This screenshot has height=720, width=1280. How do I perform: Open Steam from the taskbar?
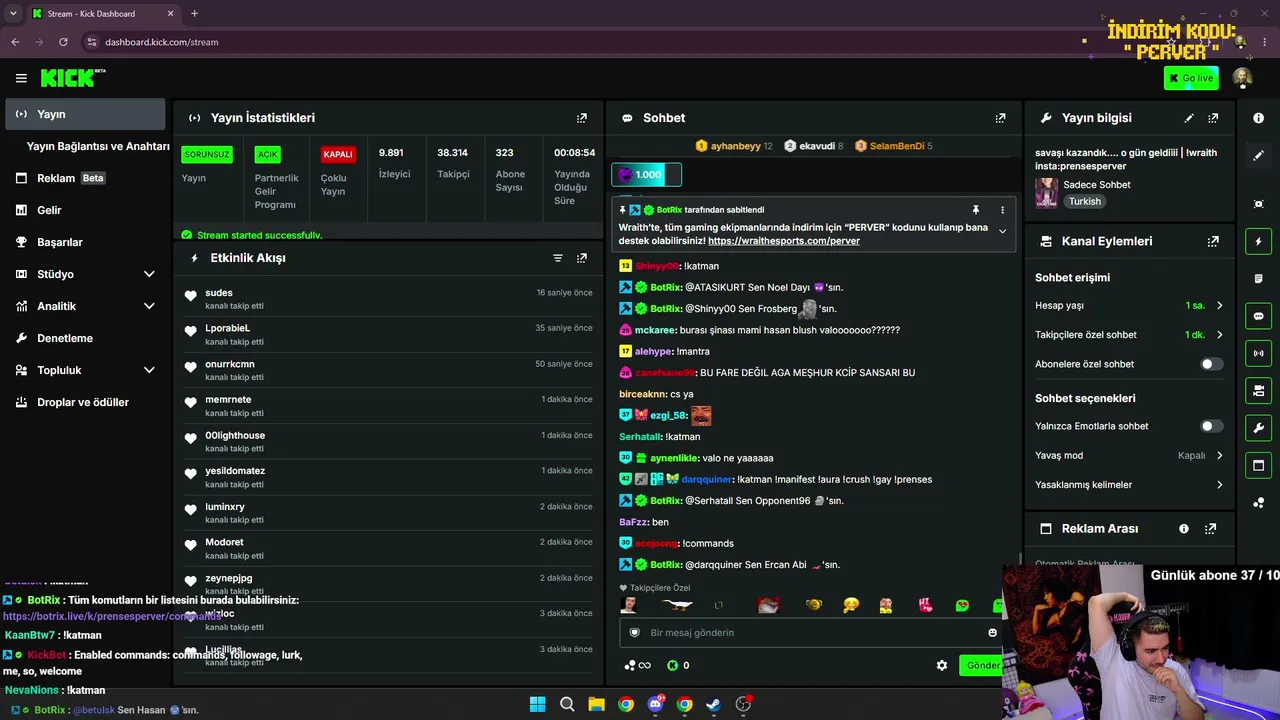tap(713, 705)
